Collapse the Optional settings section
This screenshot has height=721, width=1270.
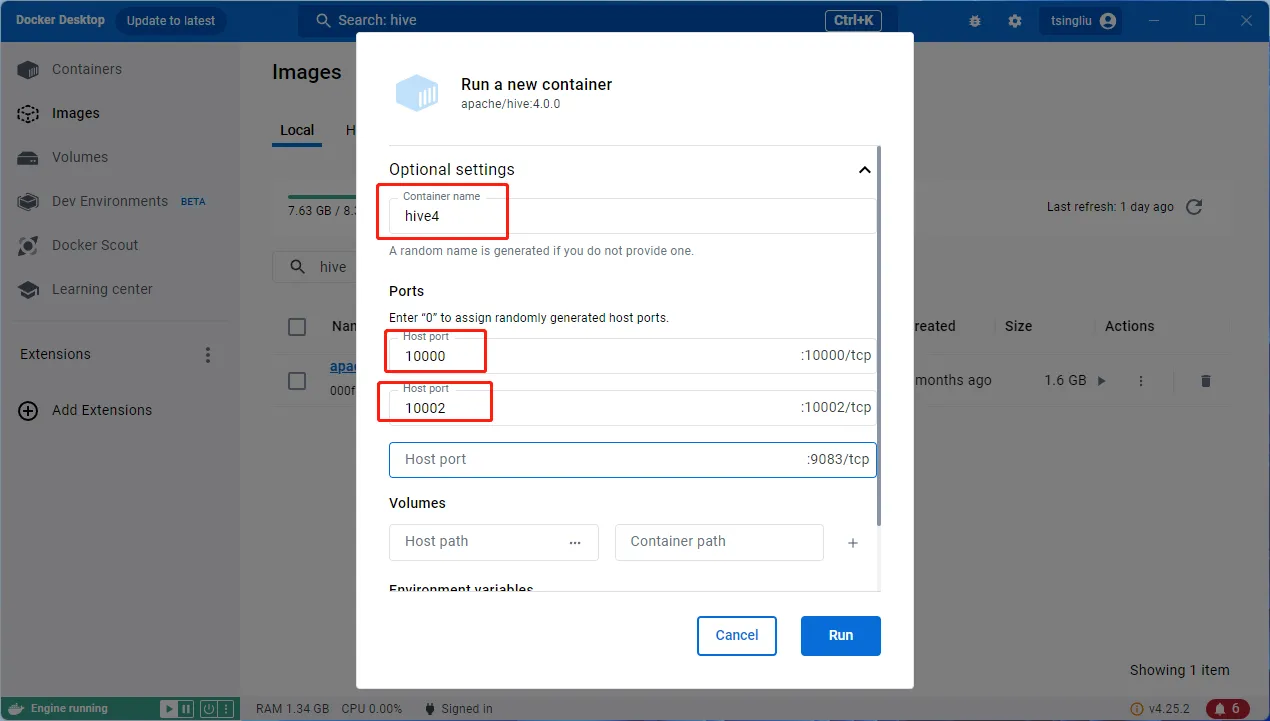pyautogui.click(x=865, y=170)
